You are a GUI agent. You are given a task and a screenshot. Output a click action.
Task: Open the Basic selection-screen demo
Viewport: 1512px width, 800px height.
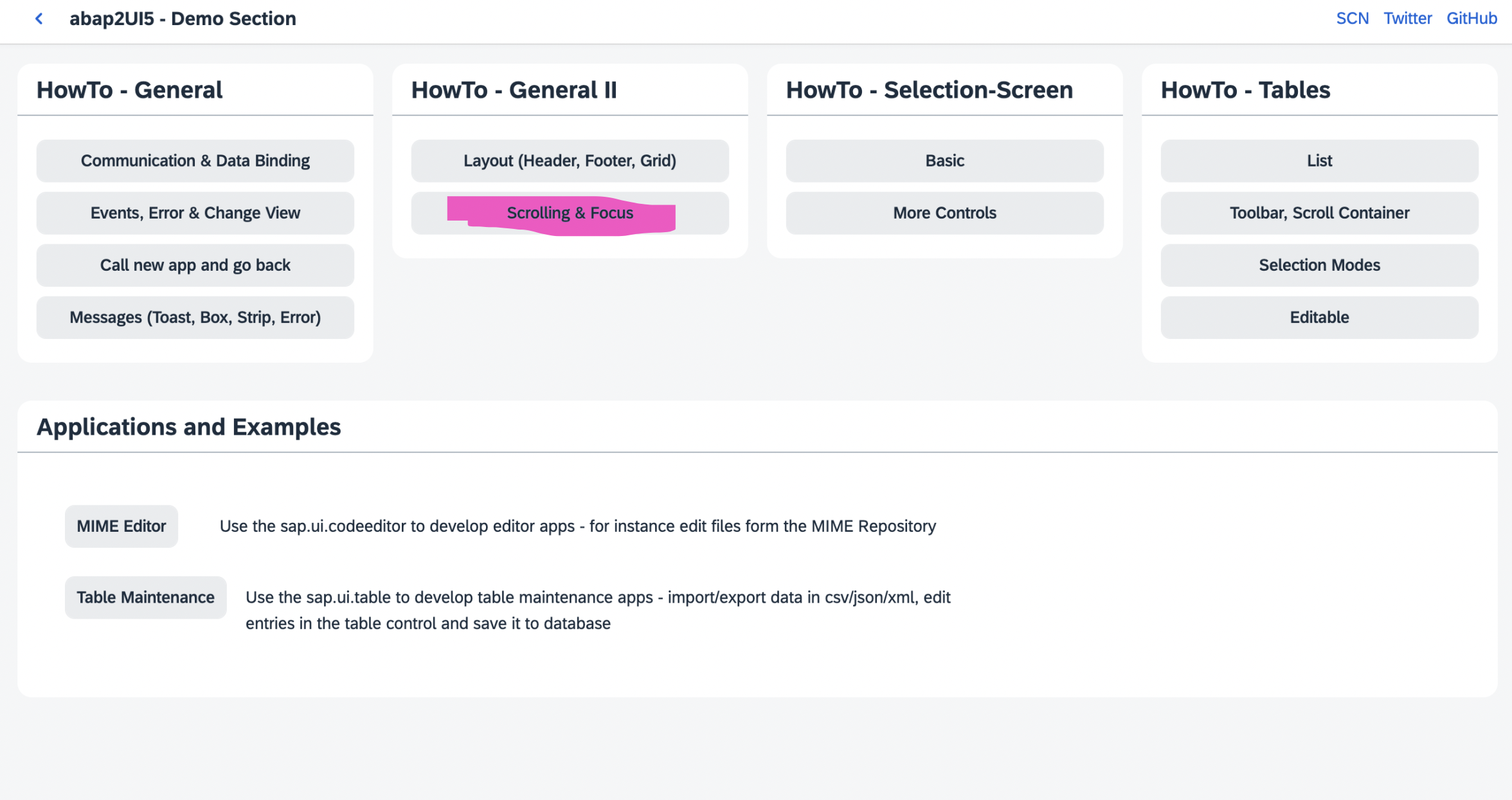pyautogui.click(x=944, y=161)
